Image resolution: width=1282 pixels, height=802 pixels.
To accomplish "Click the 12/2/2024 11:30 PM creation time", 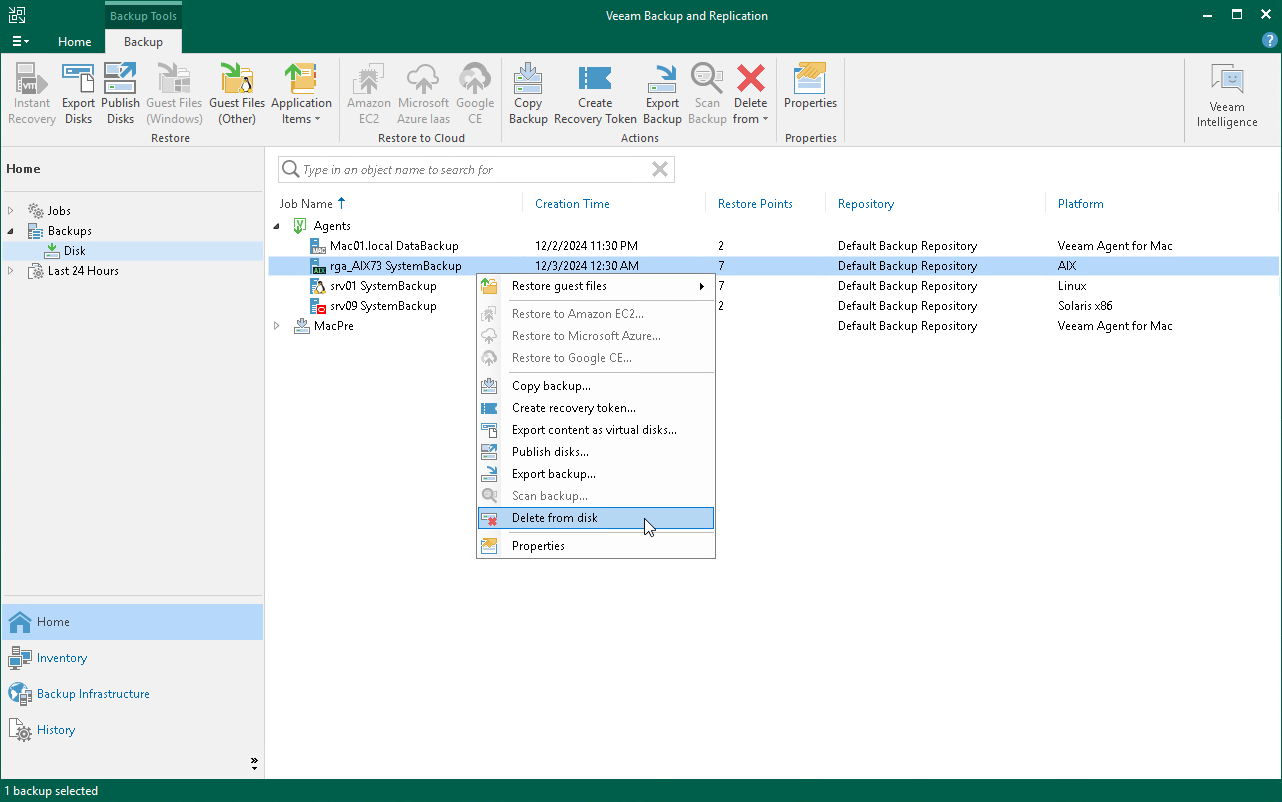I will click(586, 246).
